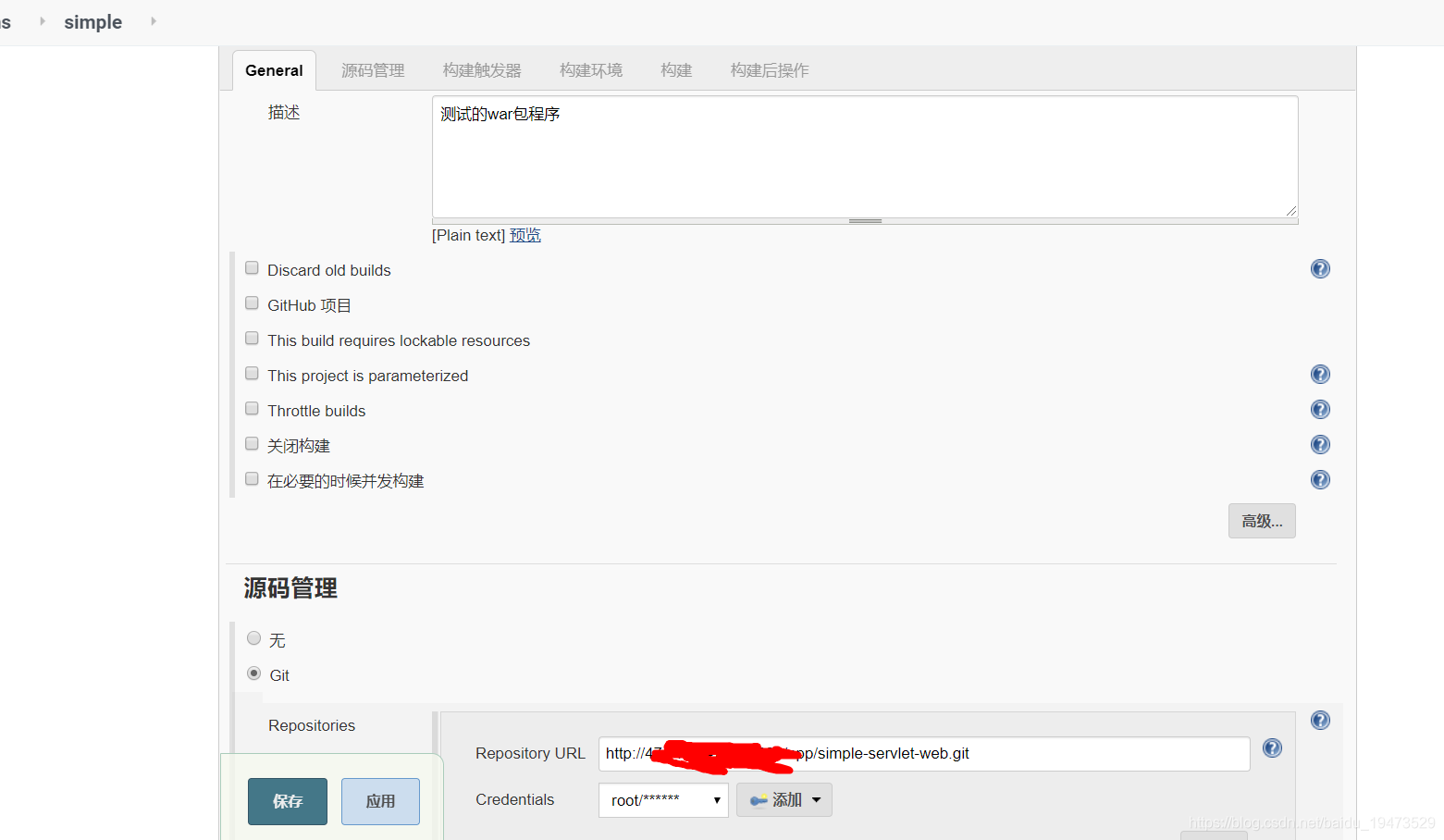The height and width of the screenshot is (840, 1444).
Task: Check the 关闭构建 checkbox
Action: (252, 444)
